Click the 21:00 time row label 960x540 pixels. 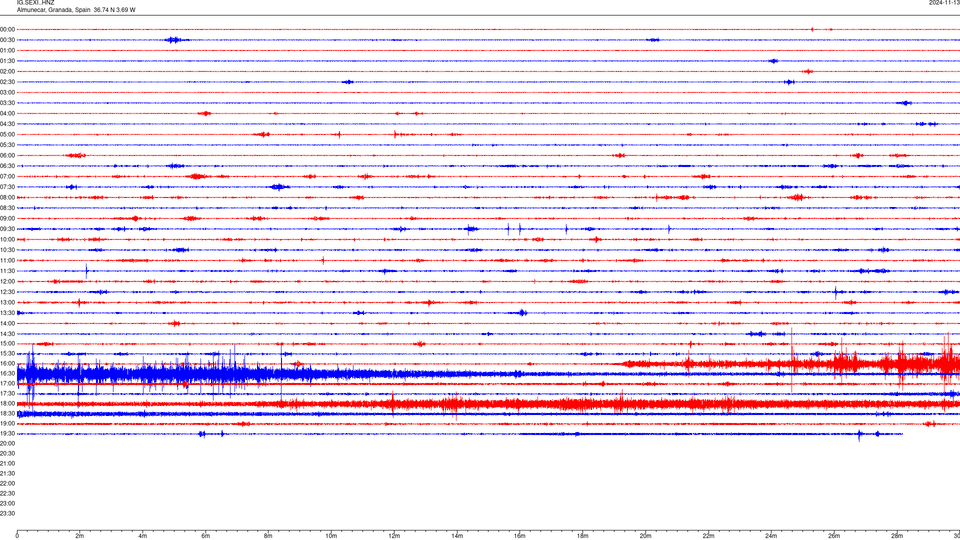coord(7,463)
